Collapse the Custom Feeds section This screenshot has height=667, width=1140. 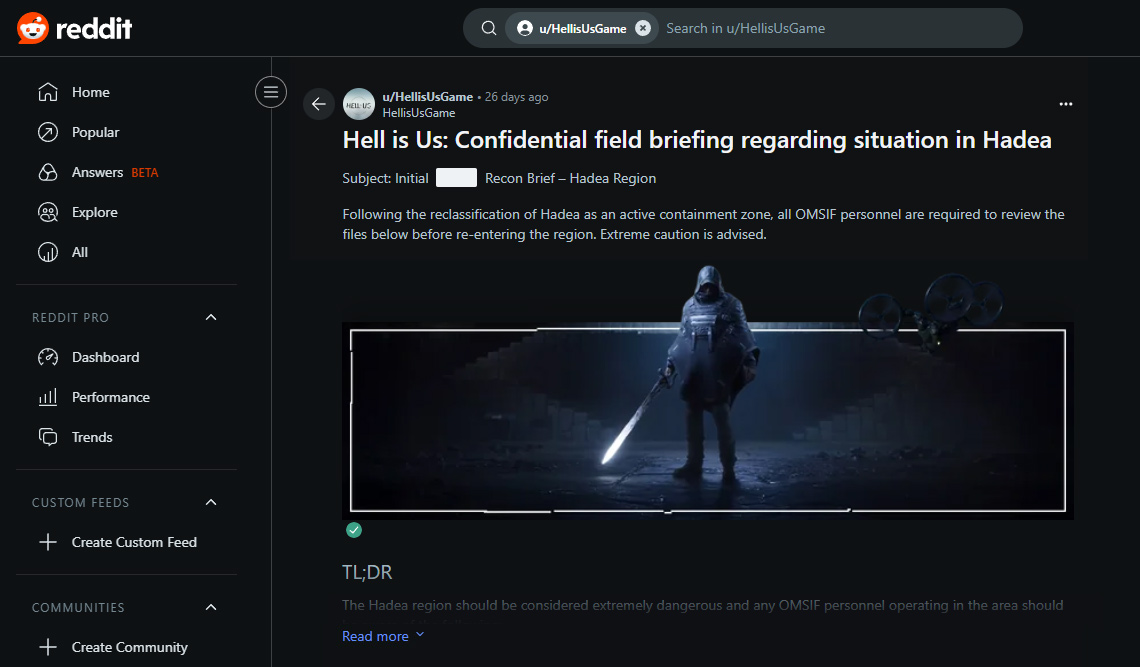[211, 503]
